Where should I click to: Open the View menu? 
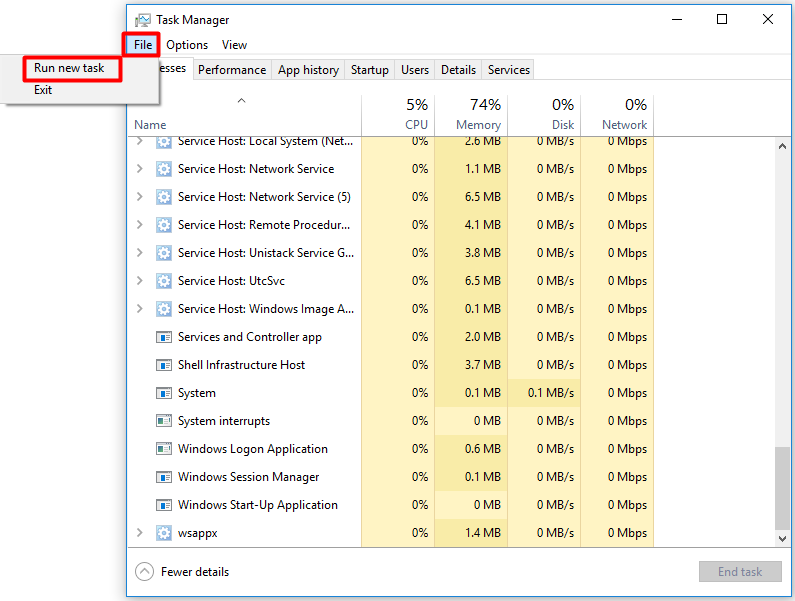234,45
